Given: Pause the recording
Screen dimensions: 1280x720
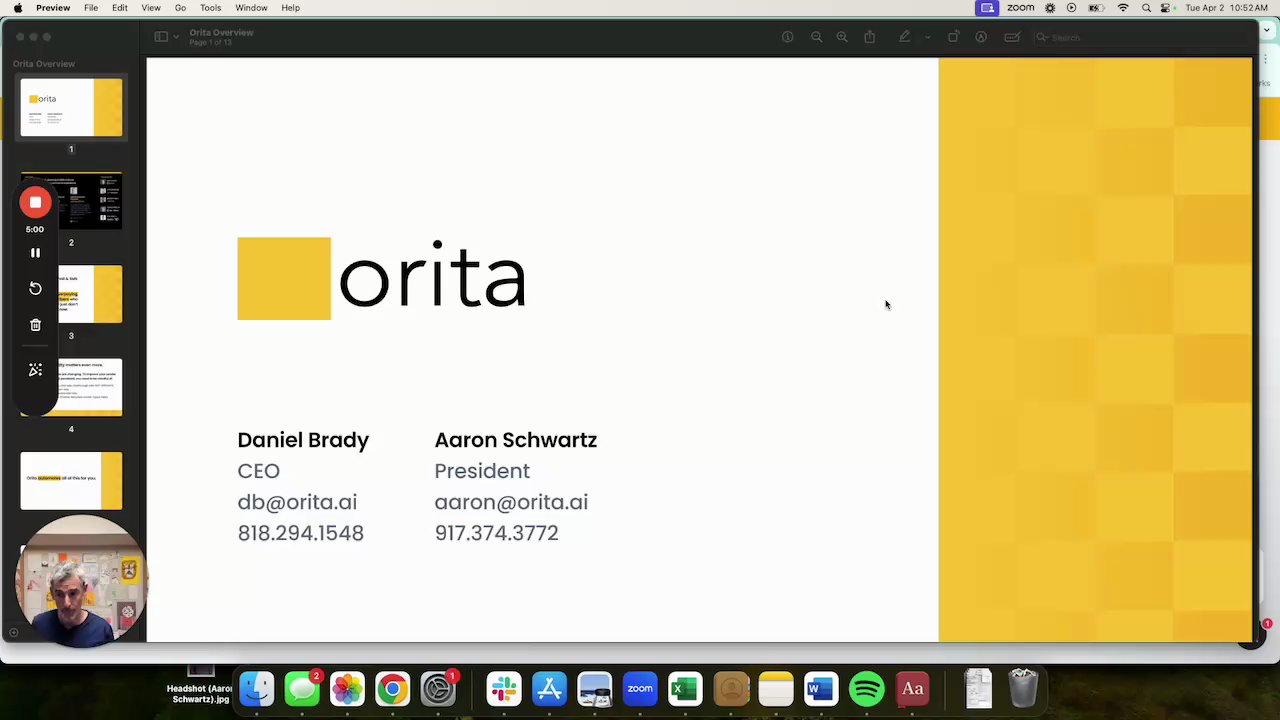Looking at the screenshot, I should coord(35,253).
